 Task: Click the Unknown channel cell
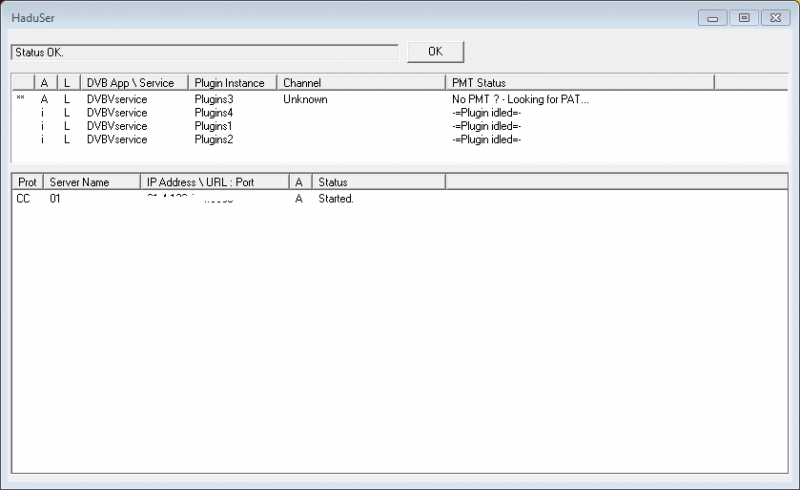coord(305,100)
